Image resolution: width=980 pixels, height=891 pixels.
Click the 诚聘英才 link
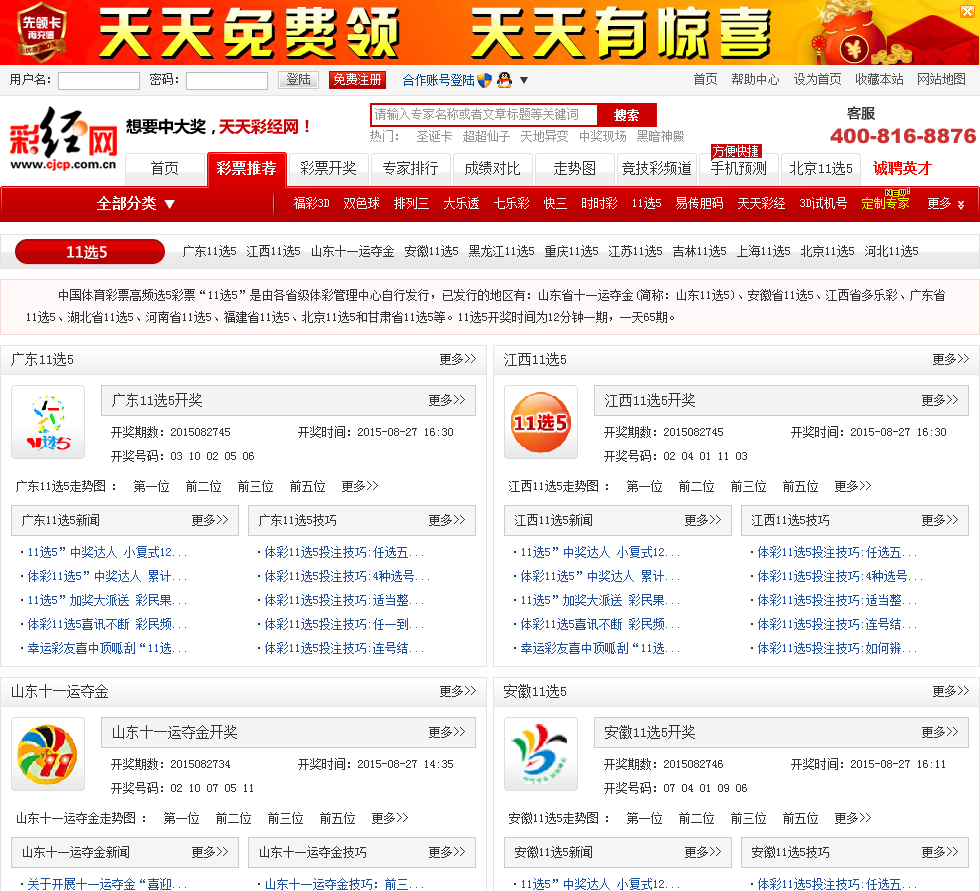click(x=902, y=169)
